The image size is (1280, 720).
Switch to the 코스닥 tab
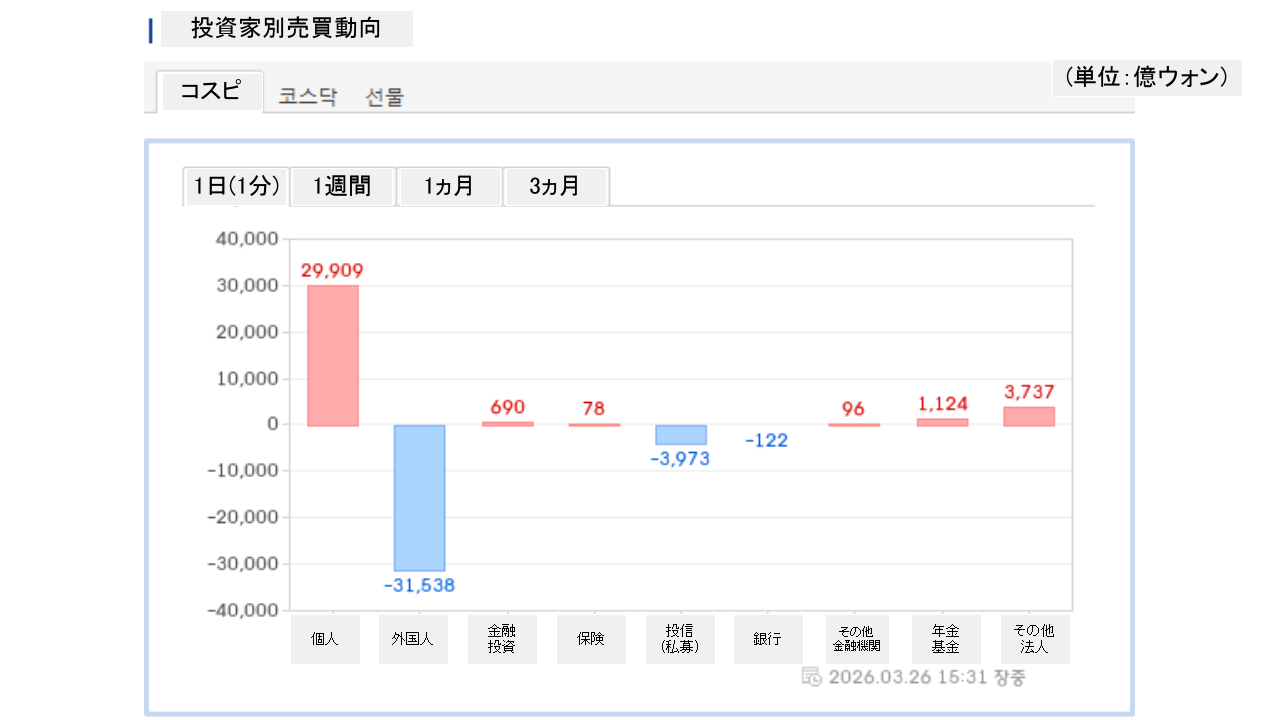coord(308,97)
